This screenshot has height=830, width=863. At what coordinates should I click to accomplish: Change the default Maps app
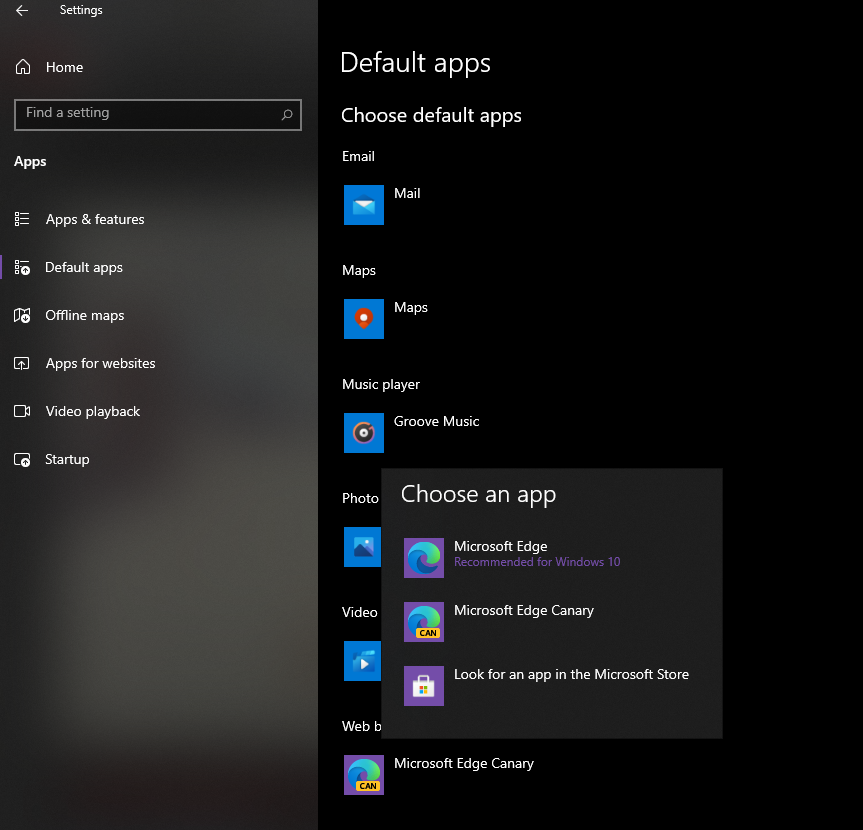click(411, 307)
